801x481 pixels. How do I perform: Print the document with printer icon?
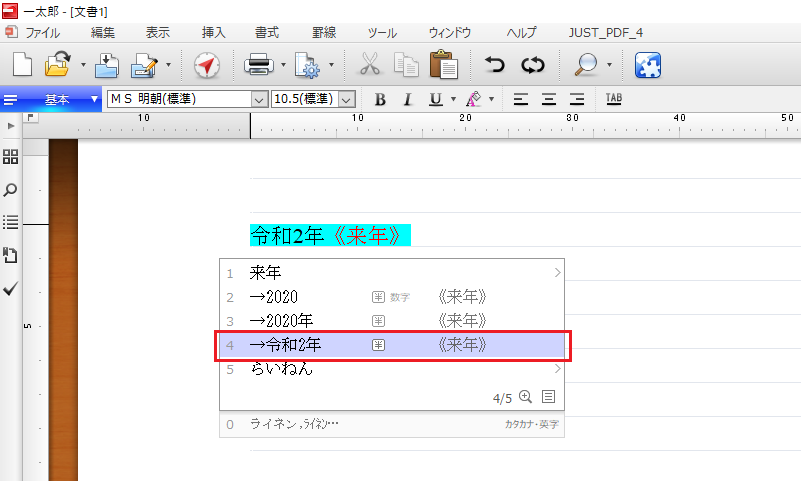coord(258,65)
